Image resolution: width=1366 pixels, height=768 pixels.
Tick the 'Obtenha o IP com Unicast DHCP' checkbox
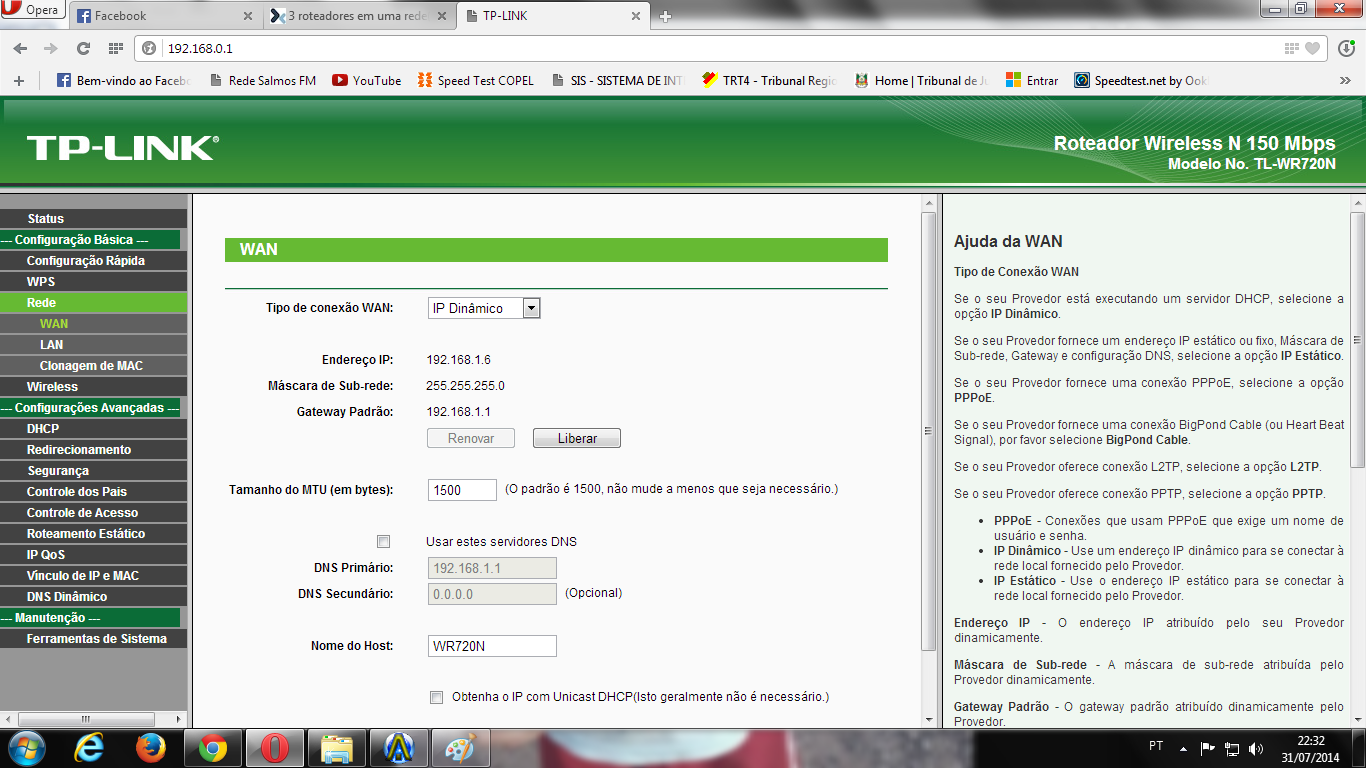436,697
